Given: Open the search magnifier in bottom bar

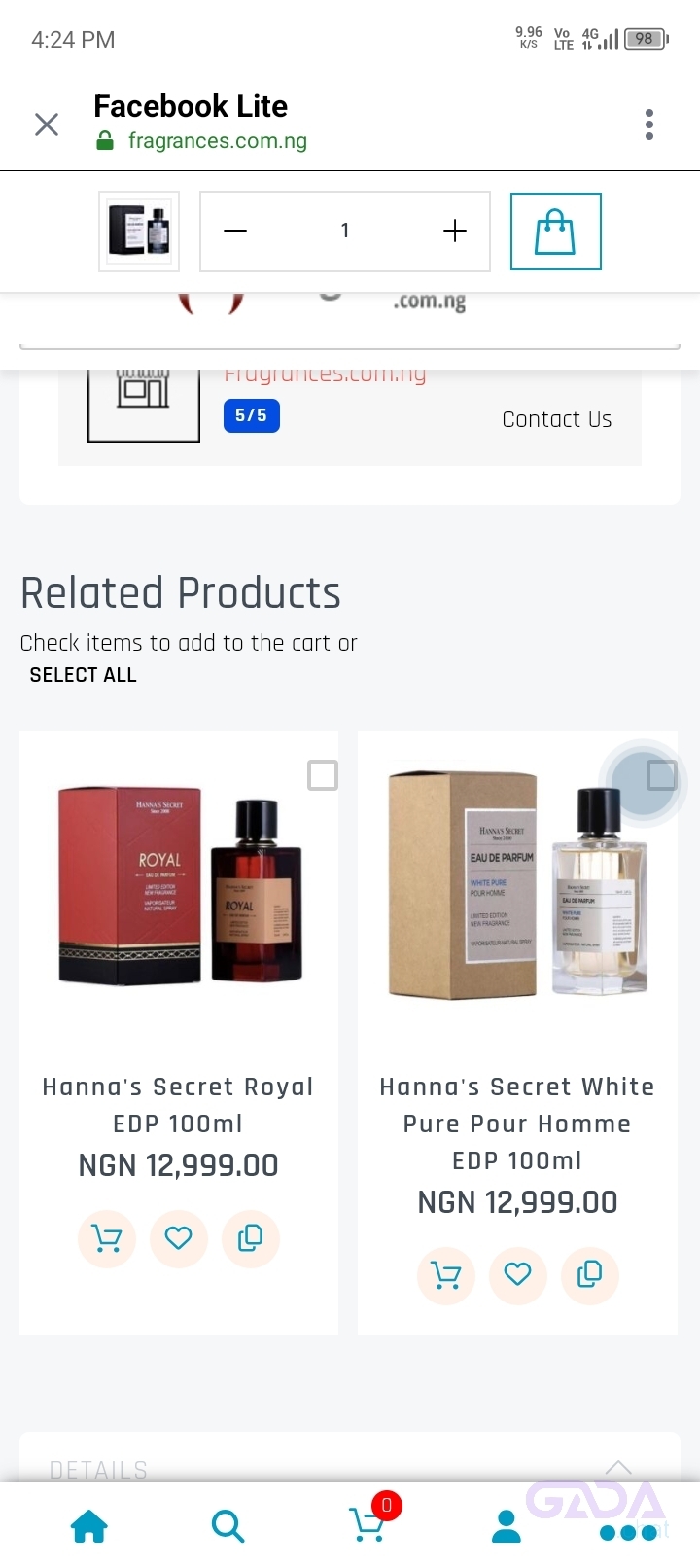Looking at the screenshot, I should [x=227, y=1526].
